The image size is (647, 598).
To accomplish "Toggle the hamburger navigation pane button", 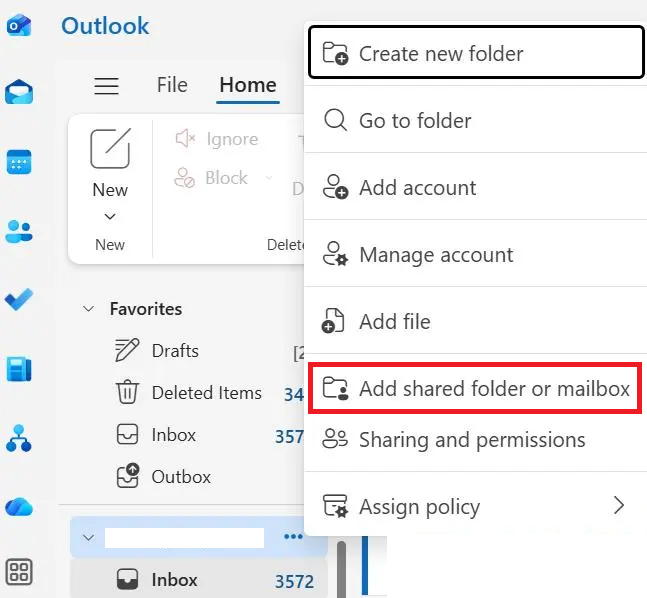I will (106, 86).
